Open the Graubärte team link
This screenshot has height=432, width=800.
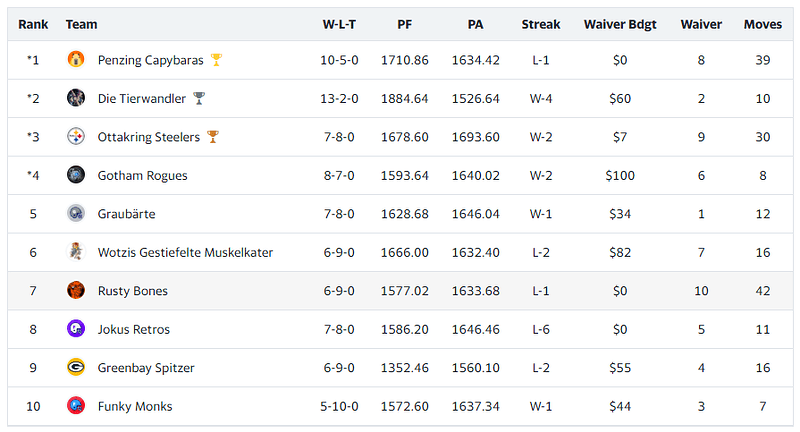[x=127, y=214]
